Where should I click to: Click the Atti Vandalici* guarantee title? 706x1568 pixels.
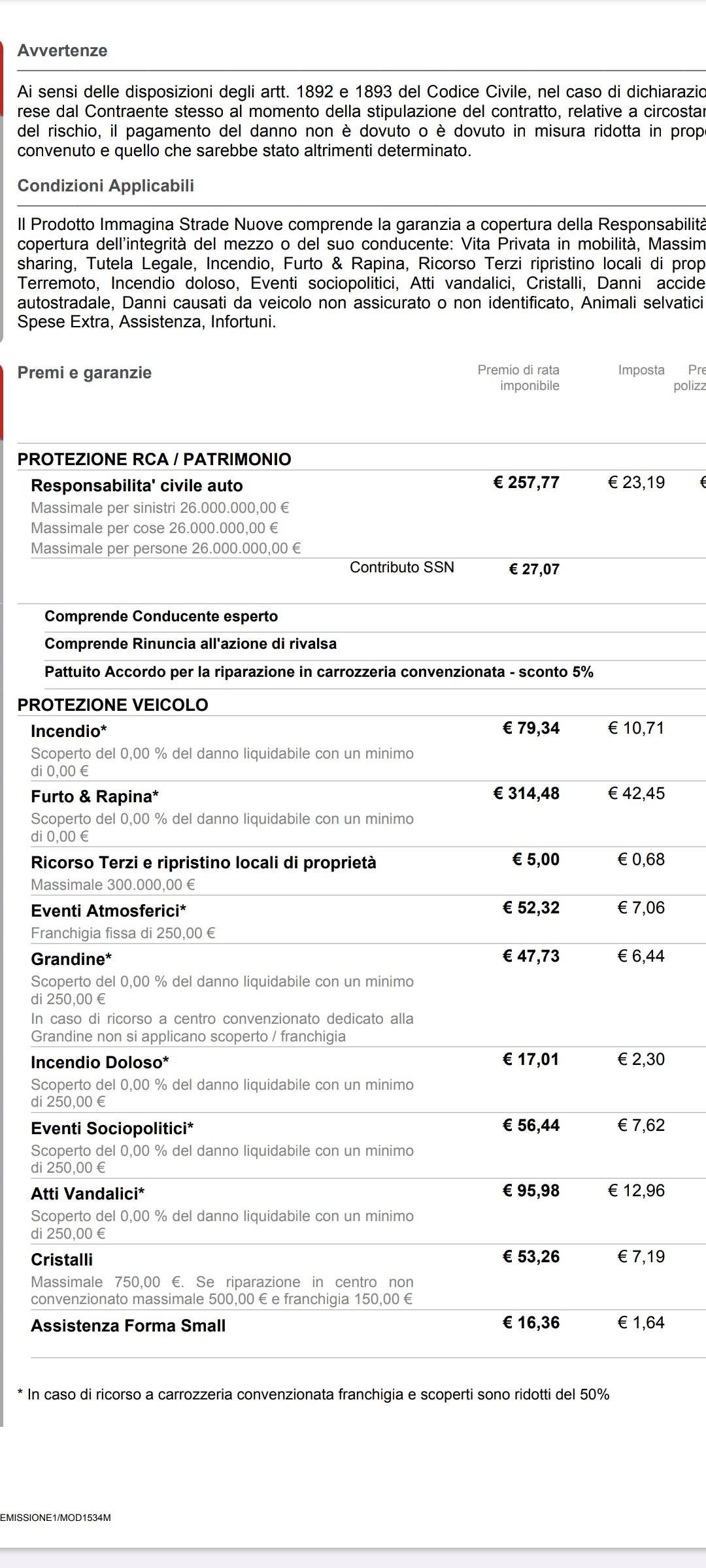click(88, 1194)
